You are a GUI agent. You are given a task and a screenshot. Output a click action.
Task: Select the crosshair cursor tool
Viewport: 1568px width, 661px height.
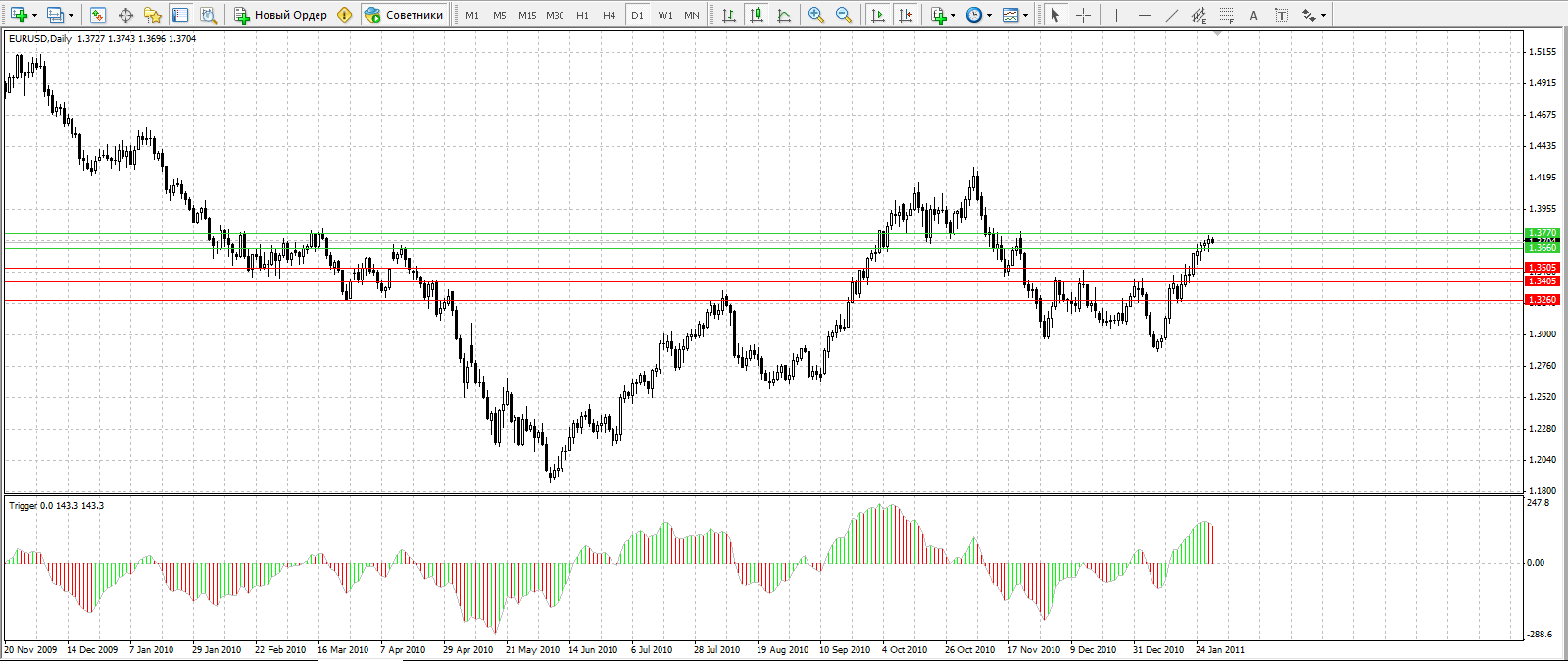pos(1083,15)
